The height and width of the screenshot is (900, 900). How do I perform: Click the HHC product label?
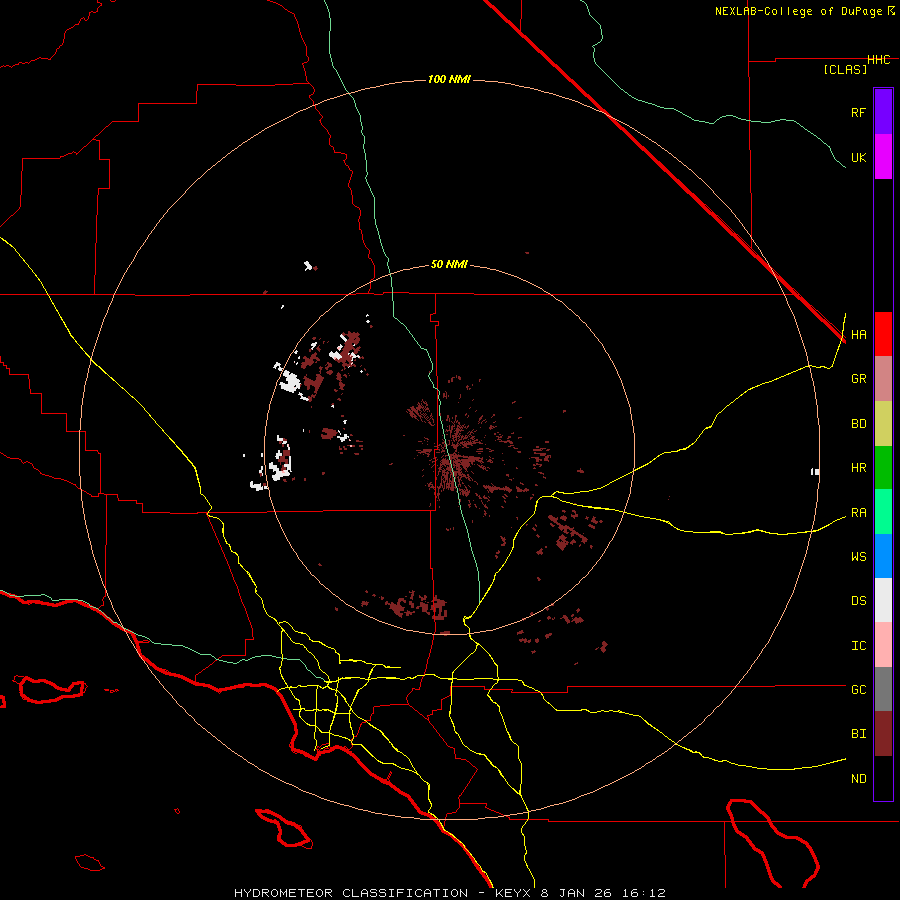click(x=878, y=60)
